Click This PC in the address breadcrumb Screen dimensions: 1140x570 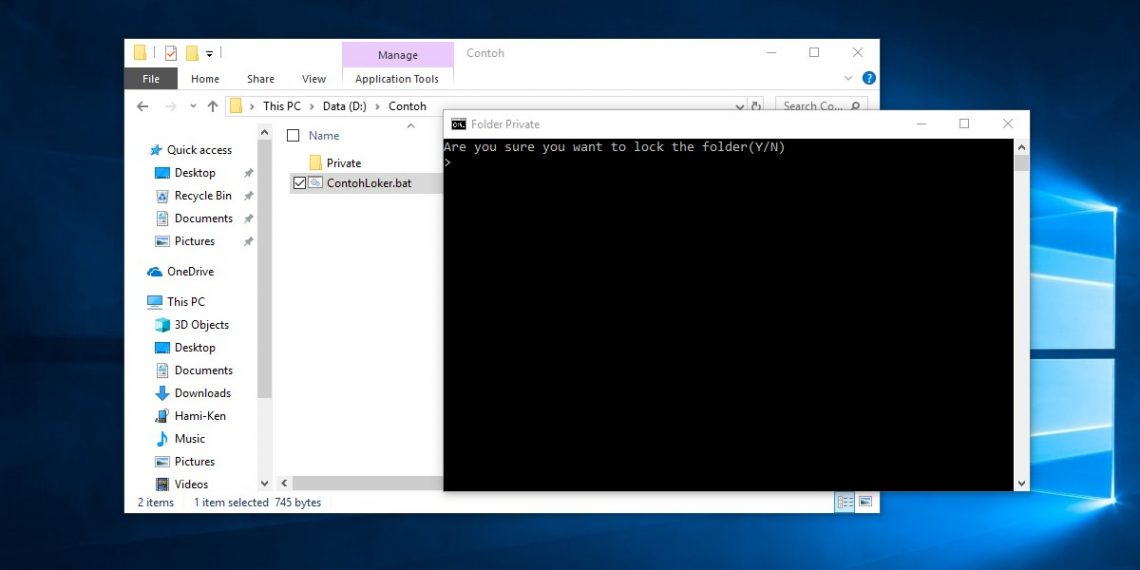tap(281, 106)
